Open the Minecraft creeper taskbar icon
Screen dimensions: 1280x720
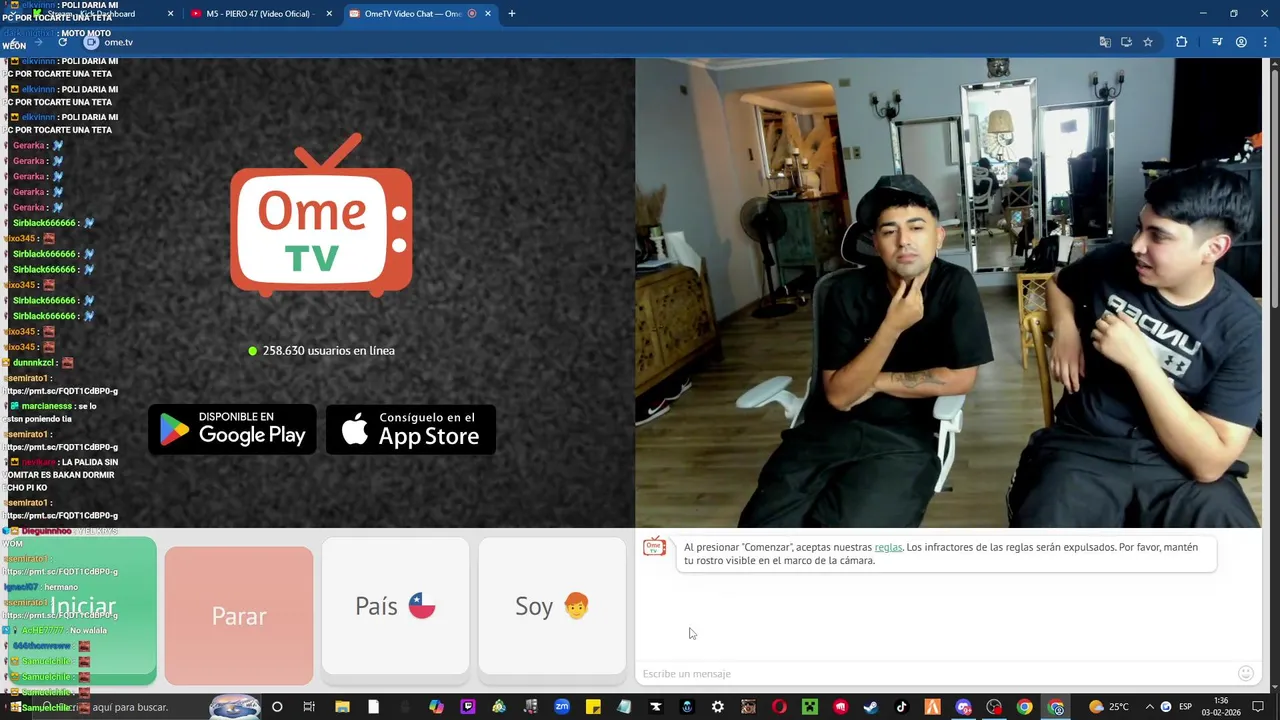tap(810, 707)
